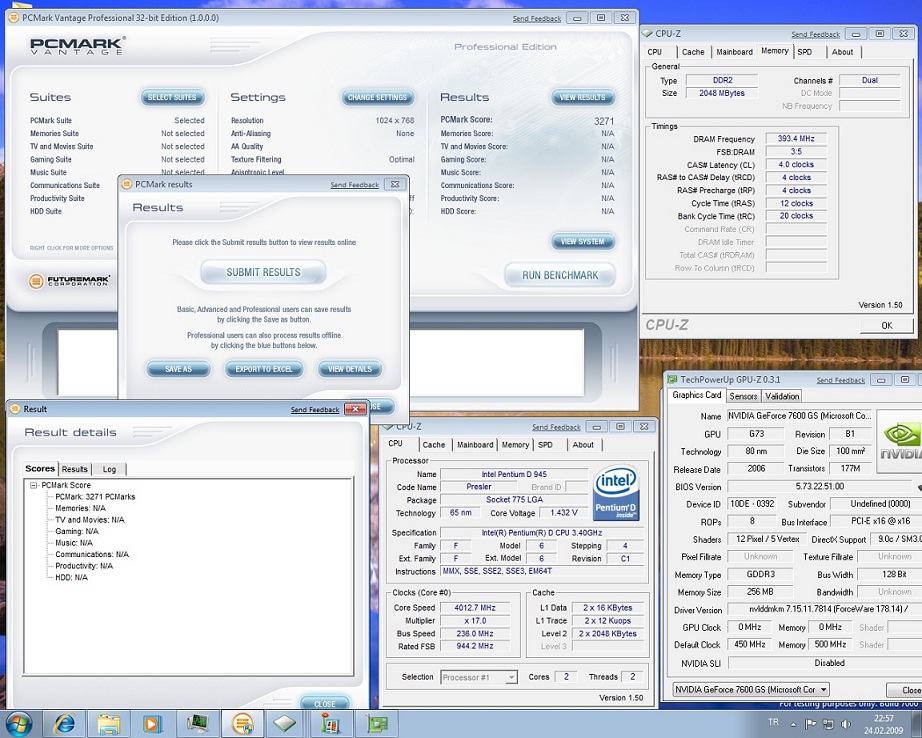Open Windows Explorer folder icon in taskbar
Image resolution: width=922 pixels, height=738 pixels.
108,723
